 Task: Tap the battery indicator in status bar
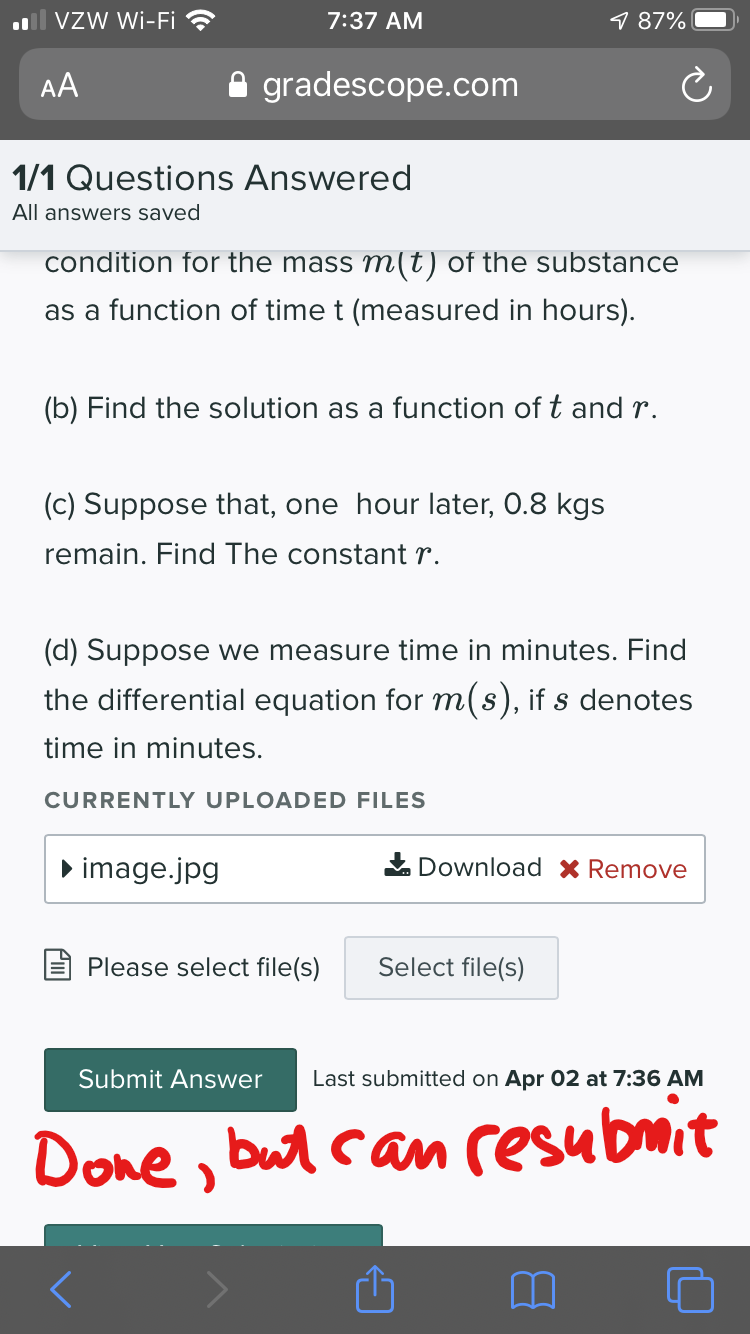point(716,20)
